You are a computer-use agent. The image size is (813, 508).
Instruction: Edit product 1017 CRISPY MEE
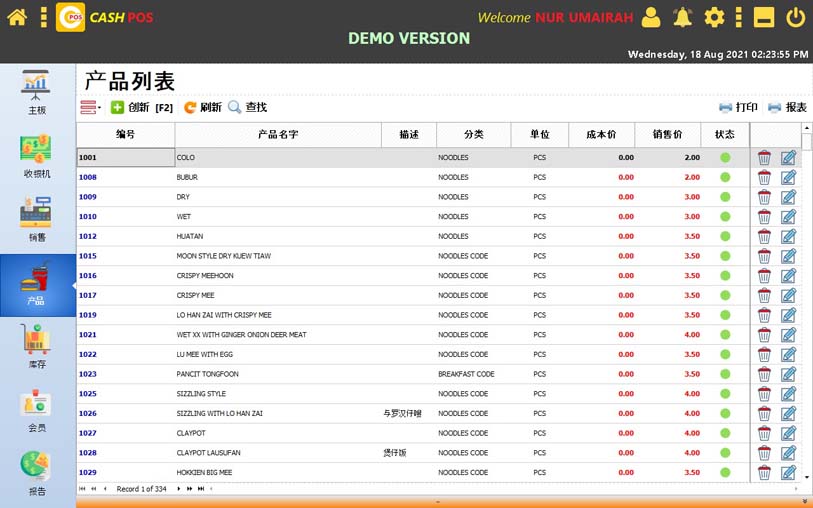coord(788,295)
